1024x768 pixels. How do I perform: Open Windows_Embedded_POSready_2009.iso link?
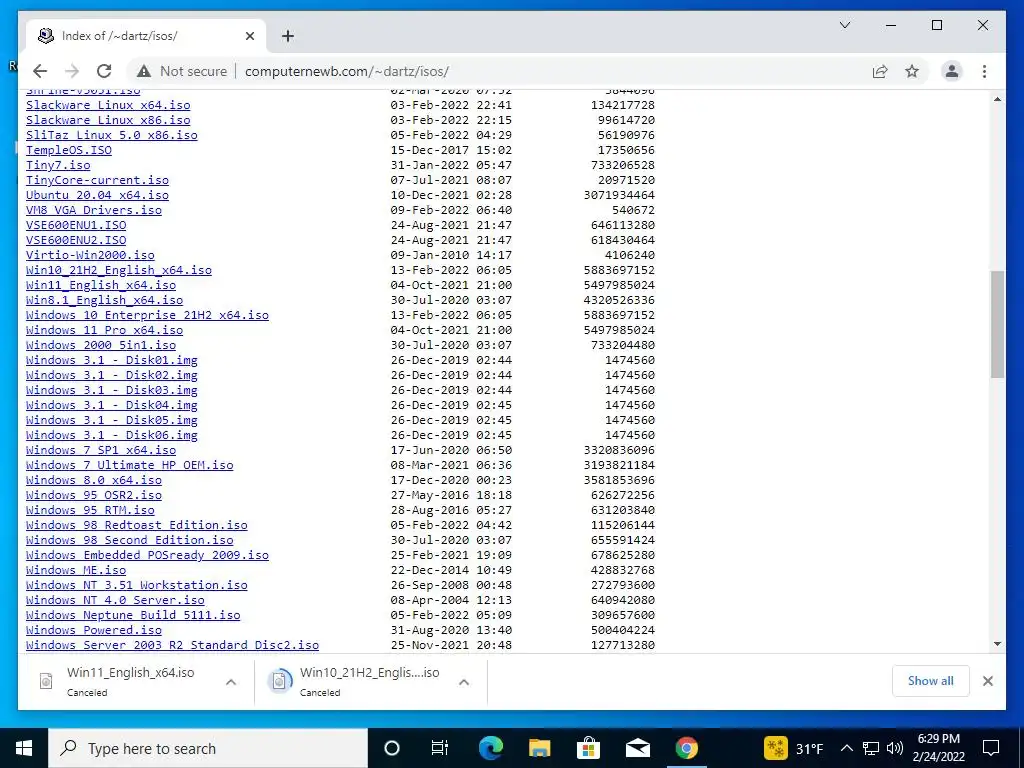click(x=147, y=556)
